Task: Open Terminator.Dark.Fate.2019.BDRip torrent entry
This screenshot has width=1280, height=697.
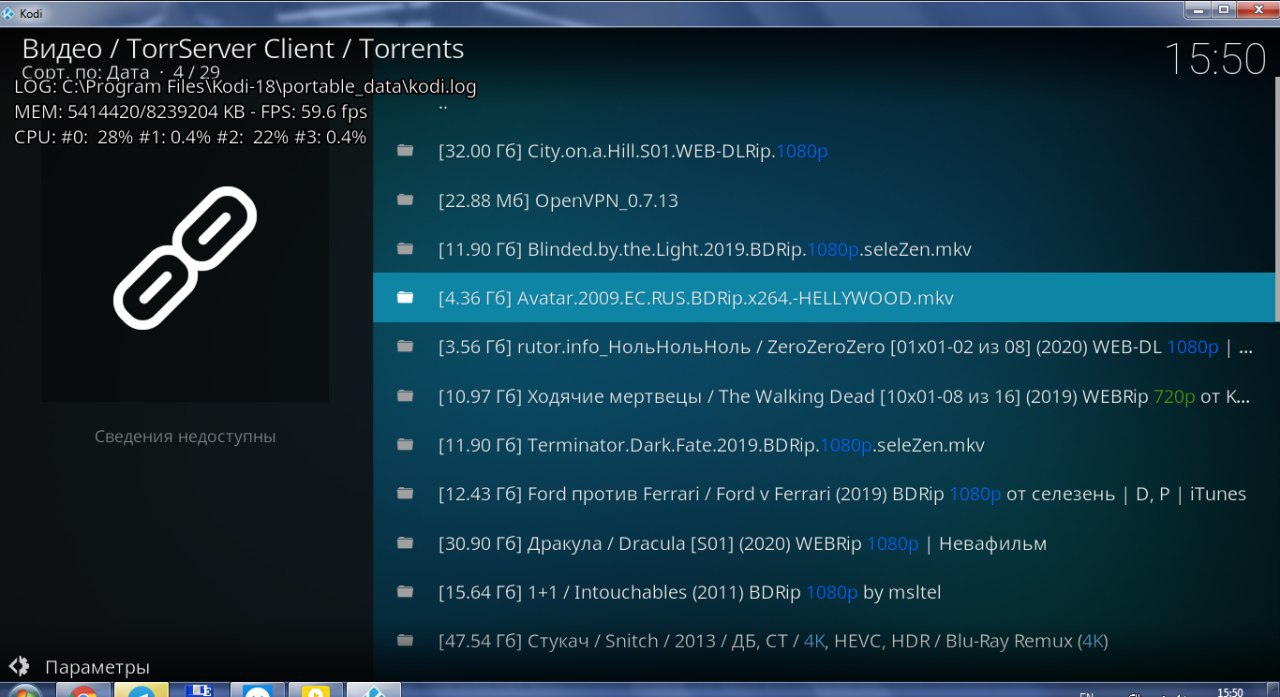Action: tap(826, 445)
